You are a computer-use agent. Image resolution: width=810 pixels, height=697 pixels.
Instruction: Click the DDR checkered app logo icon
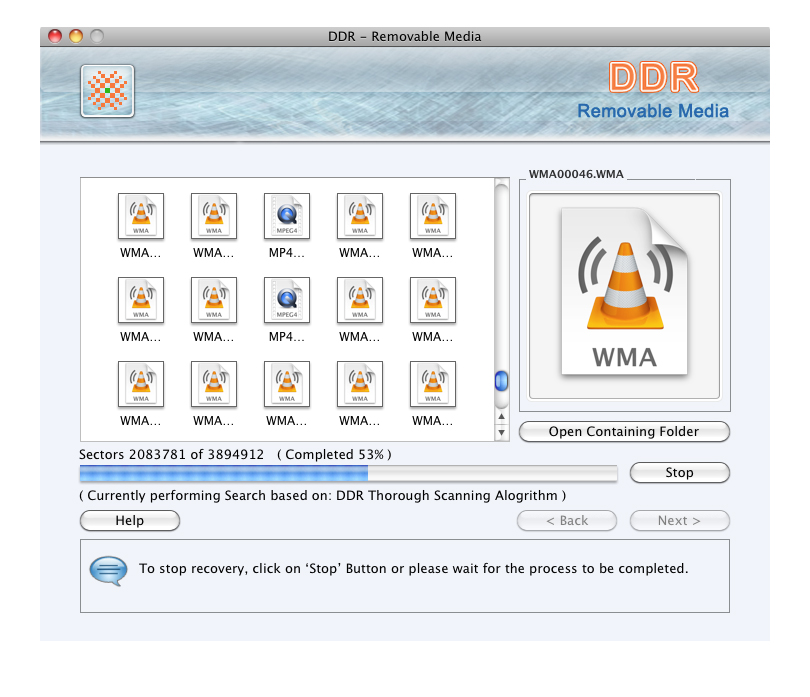(107, 91)
